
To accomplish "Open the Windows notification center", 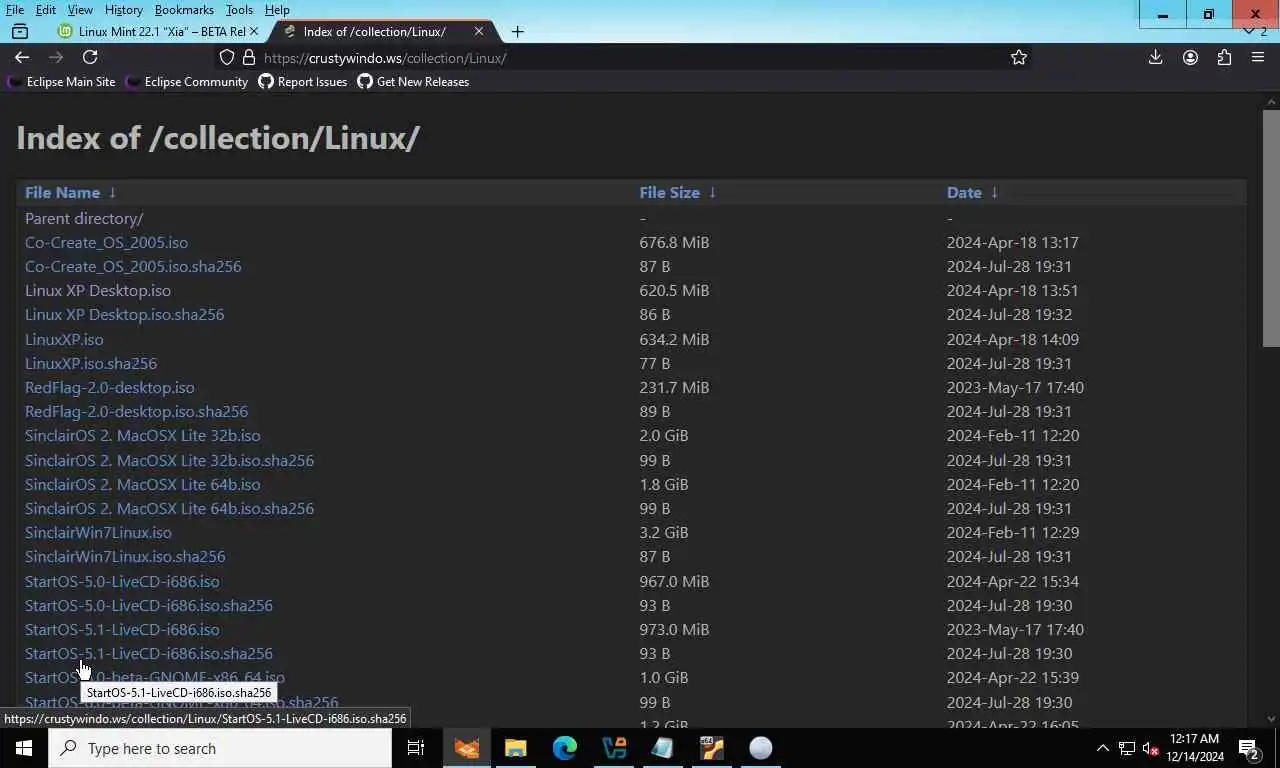I will click(1248, 748).
